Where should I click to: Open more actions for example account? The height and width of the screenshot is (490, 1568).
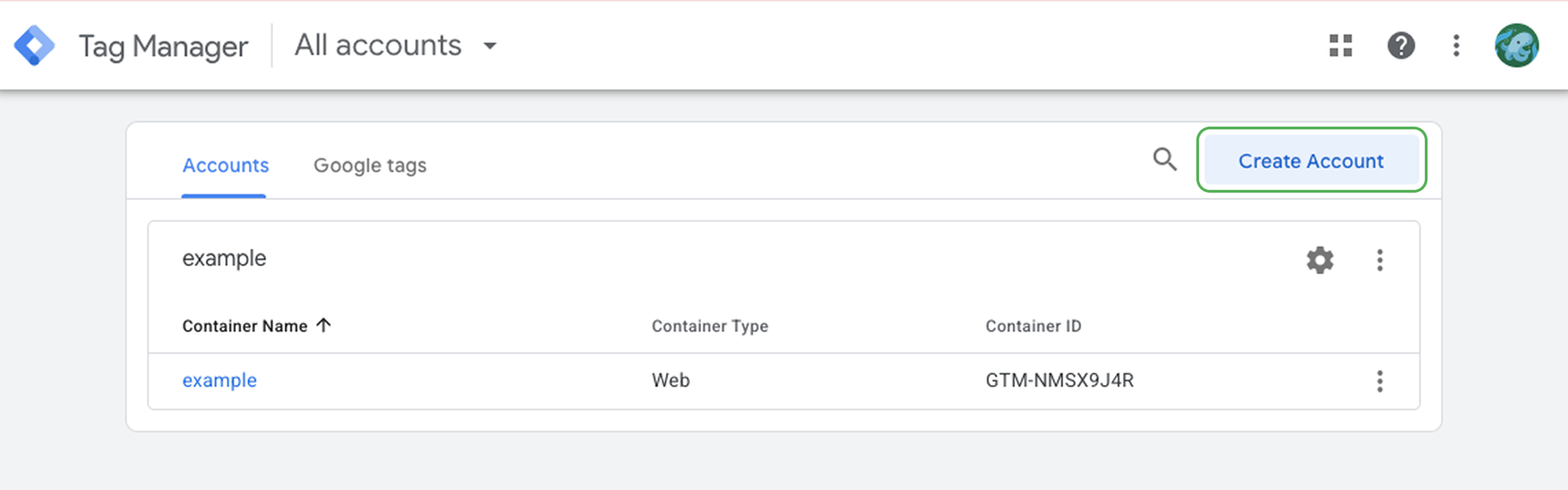pyautogui.click(x=1379, y=261)
